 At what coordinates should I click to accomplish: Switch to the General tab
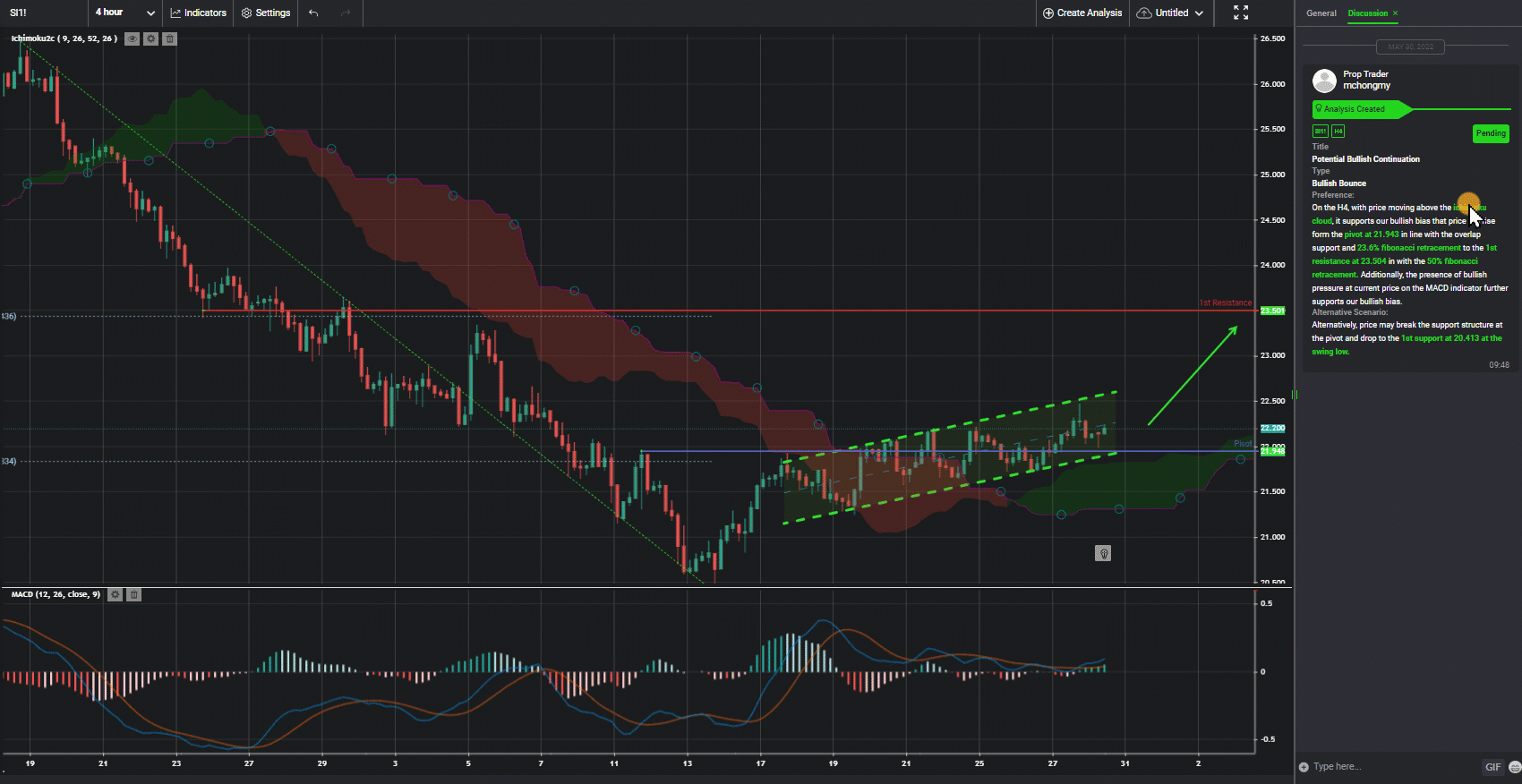point(1321,13)
